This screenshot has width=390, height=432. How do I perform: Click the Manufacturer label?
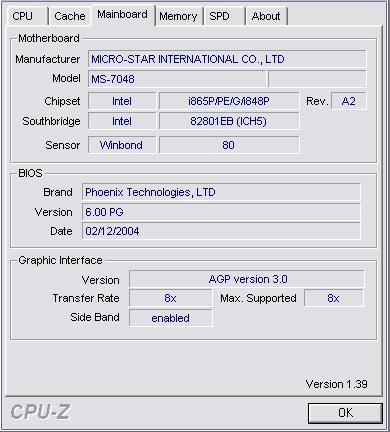tap(48, 59)
